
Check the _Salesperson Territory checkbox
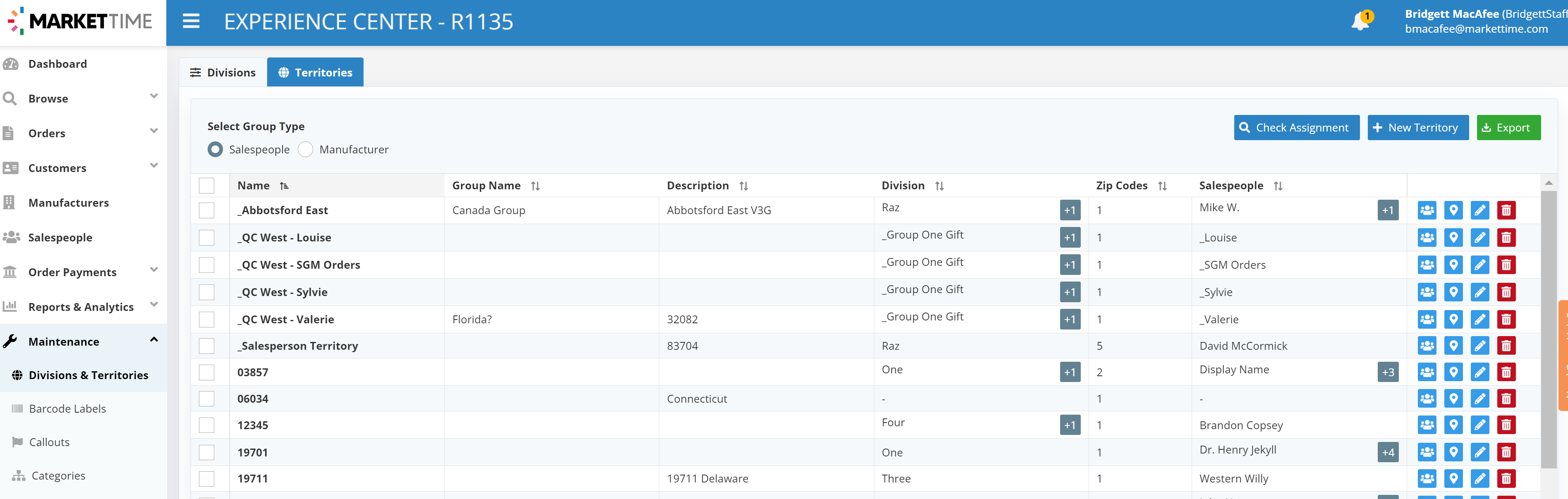[x=207, y=346]
